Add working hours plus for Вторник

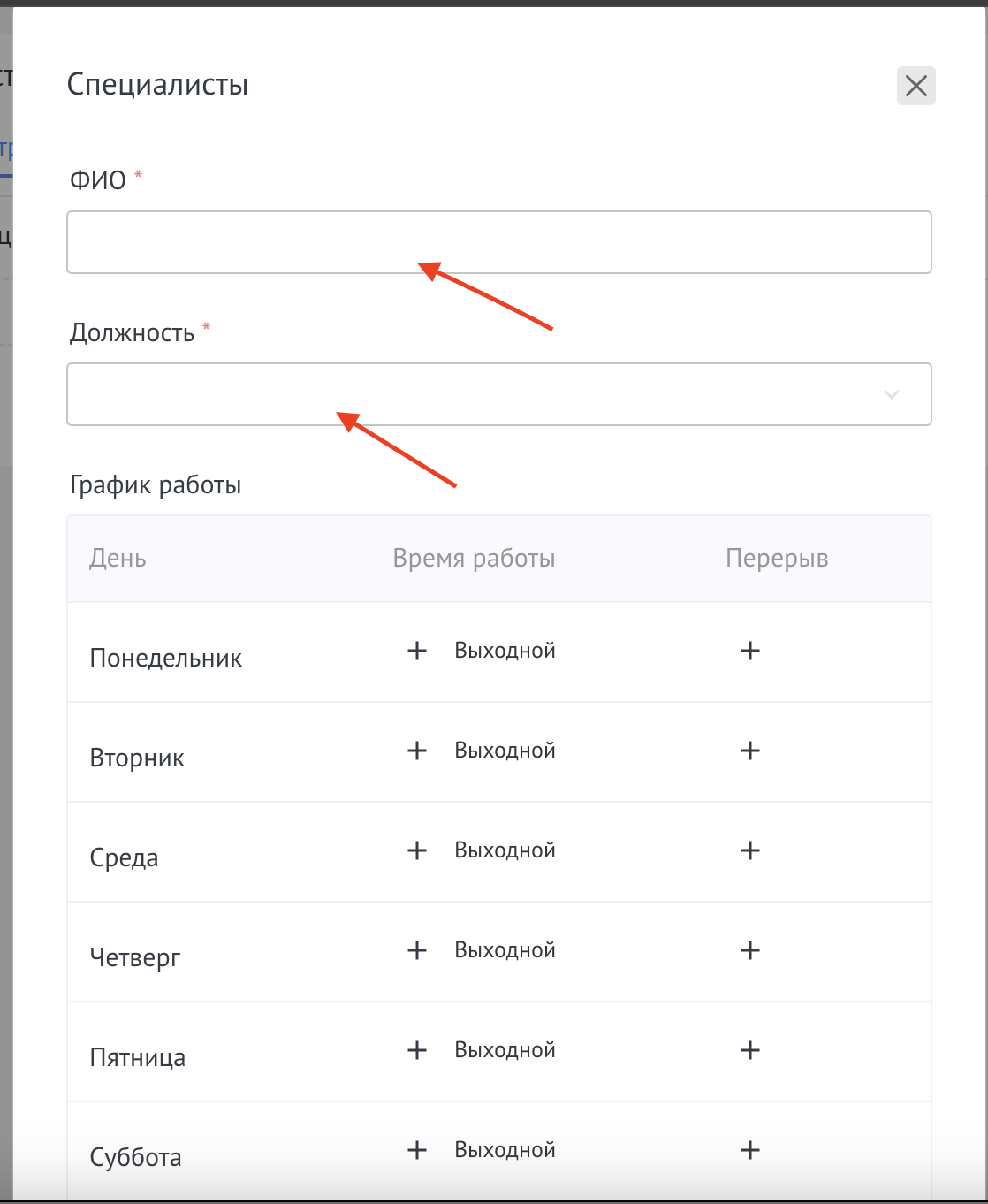point(416,751)
